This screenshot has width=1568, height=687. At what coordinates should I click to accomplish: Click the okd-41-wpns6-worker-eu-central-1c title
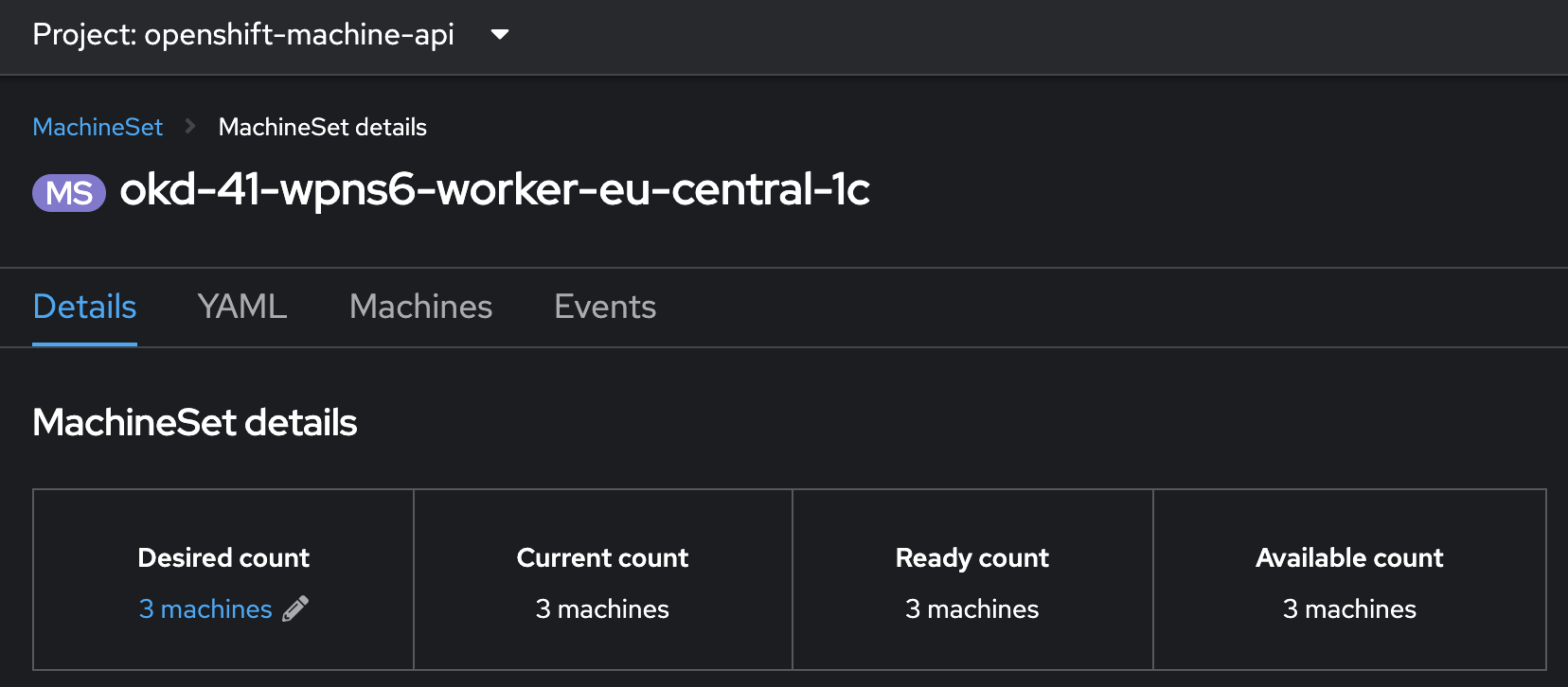494,189
